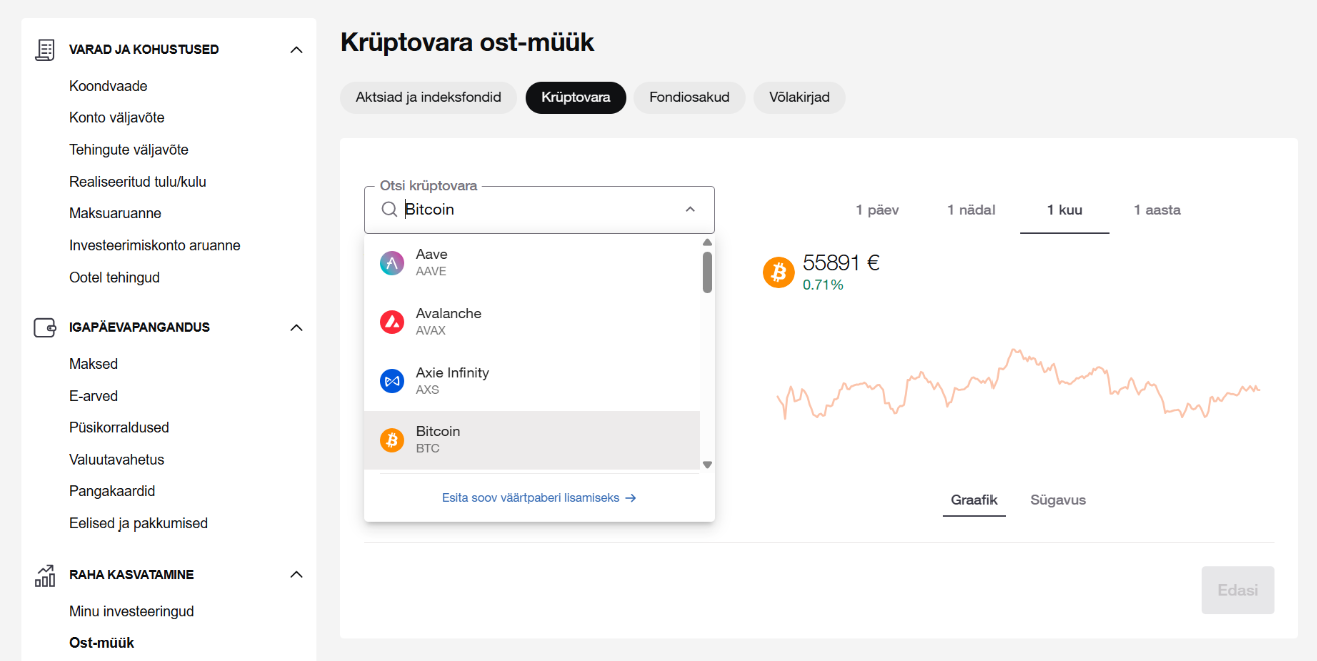The height and width of the screenshot is (661, 1317).
Task: Collapse the Varad ja kohustused section
Action: 296,49
